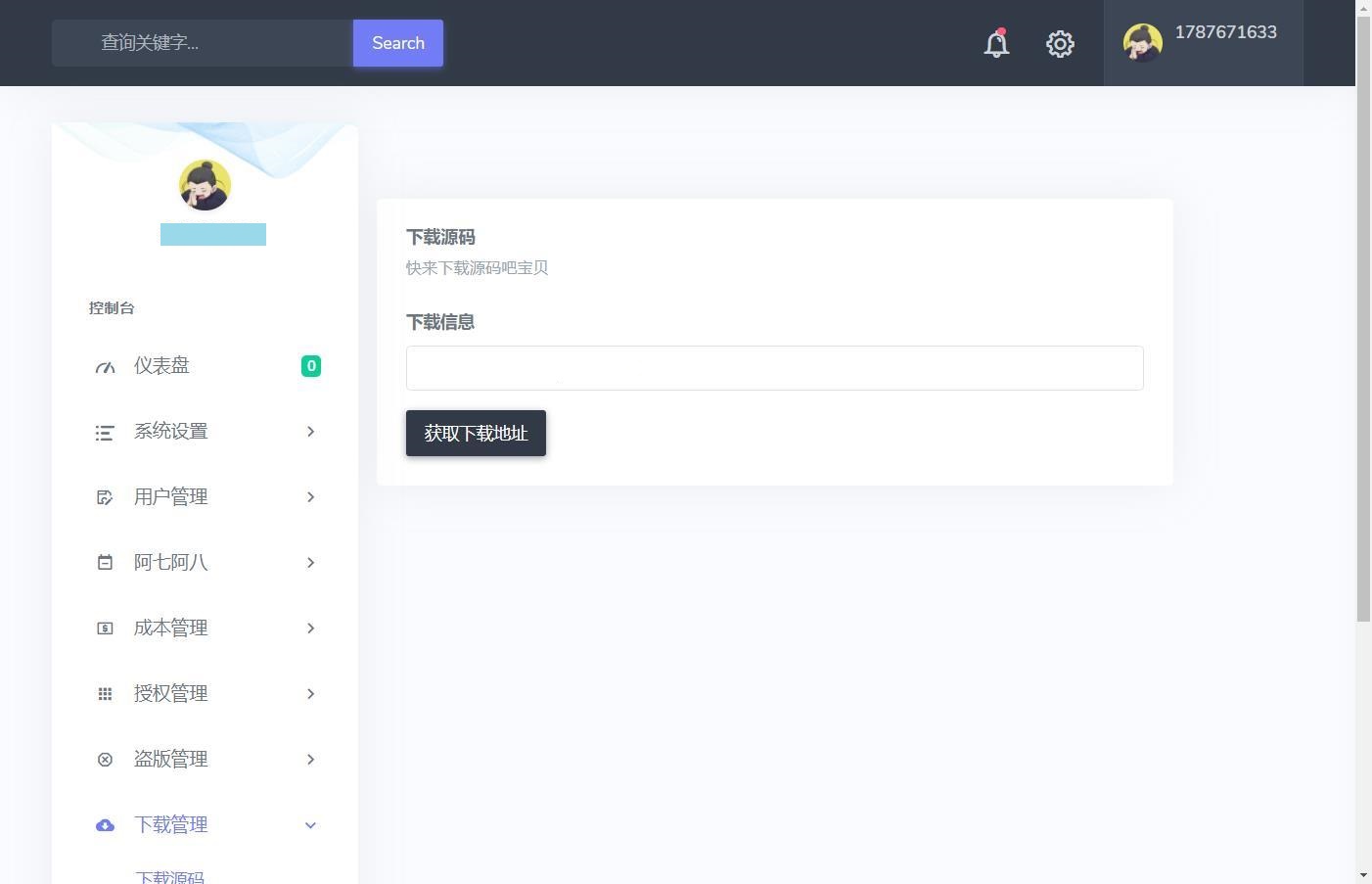
Task: Collapse the 下载管理 chevron
Action: (x=310, y=825)
